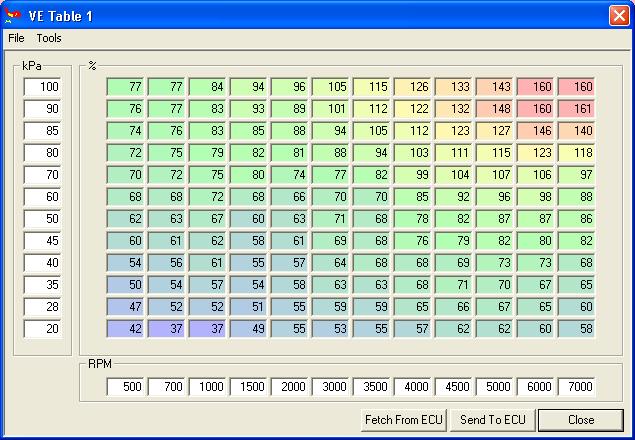
Task: Open the Tools menu
Action: click(49, 38)
